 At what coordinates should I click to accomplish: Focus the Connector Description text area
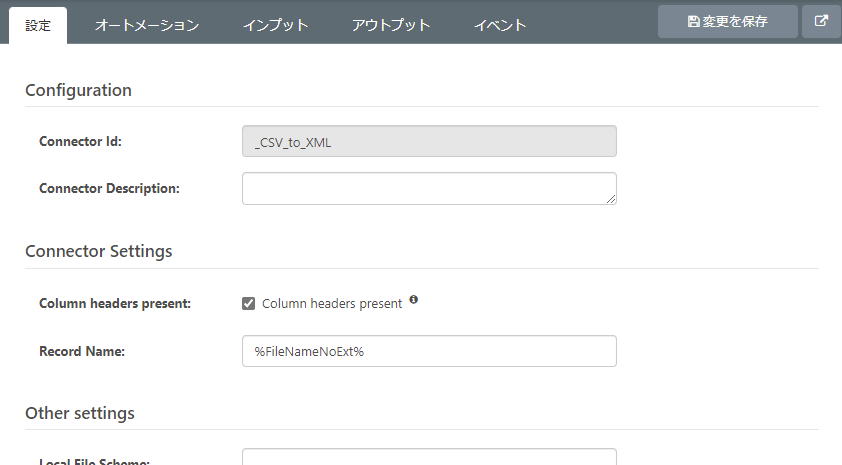coord(429,188)
